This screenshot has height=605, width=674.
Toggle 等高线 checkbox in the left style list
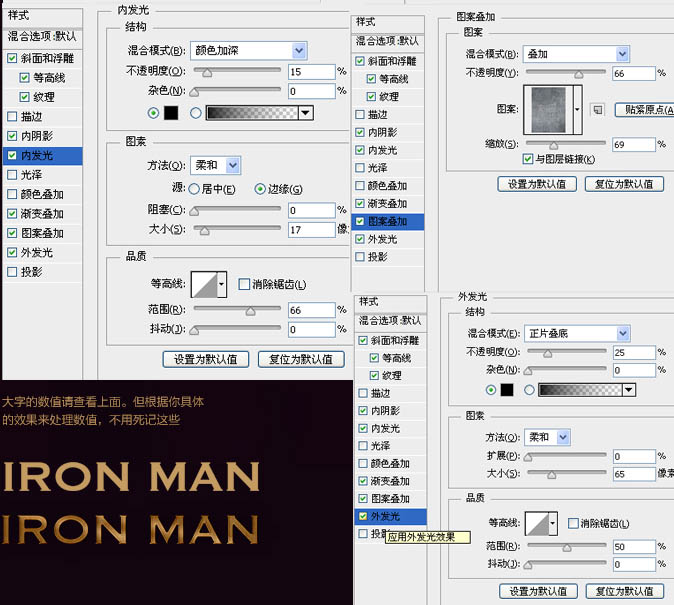(x=25, y=78)
